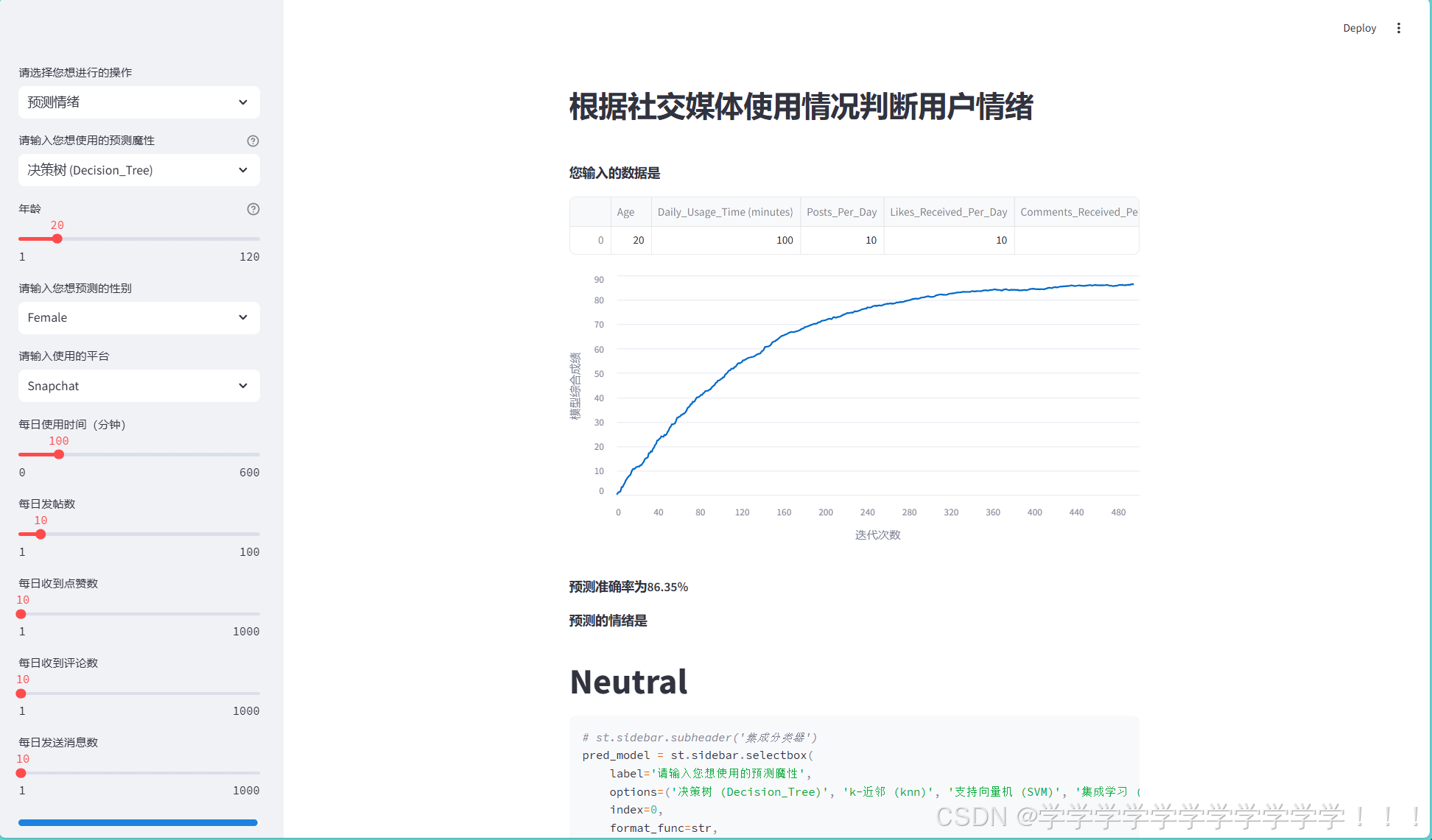Click help icon beside prediction model label

253,141
